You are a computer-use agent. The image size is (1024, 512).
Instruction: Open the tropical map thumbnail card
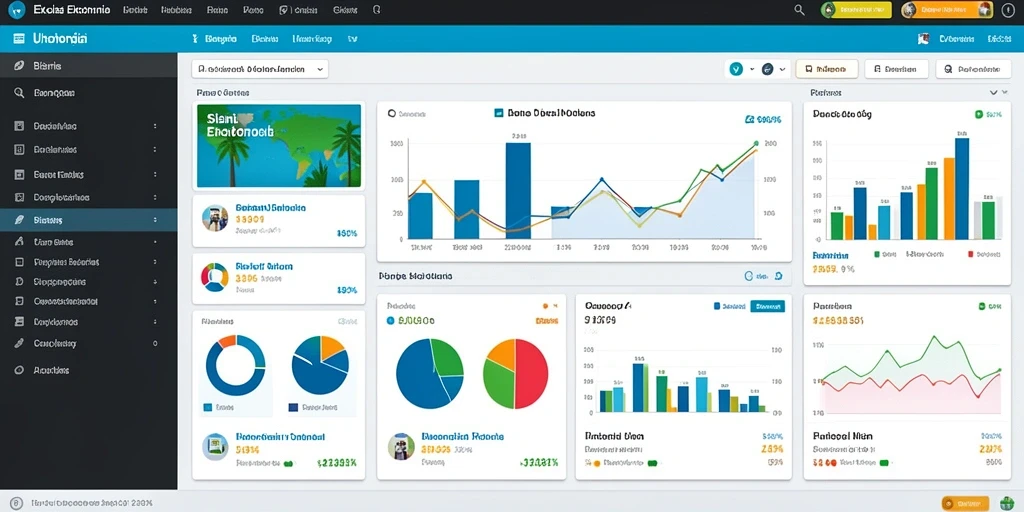tap(279, 146)
